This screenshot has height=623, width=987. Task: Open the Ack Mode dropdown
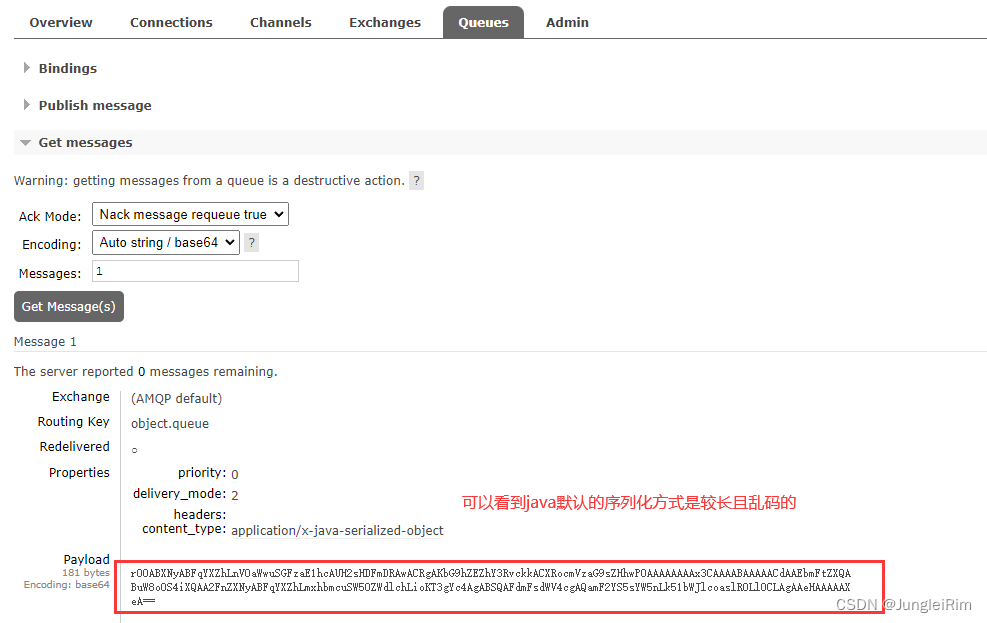[189, 214]
